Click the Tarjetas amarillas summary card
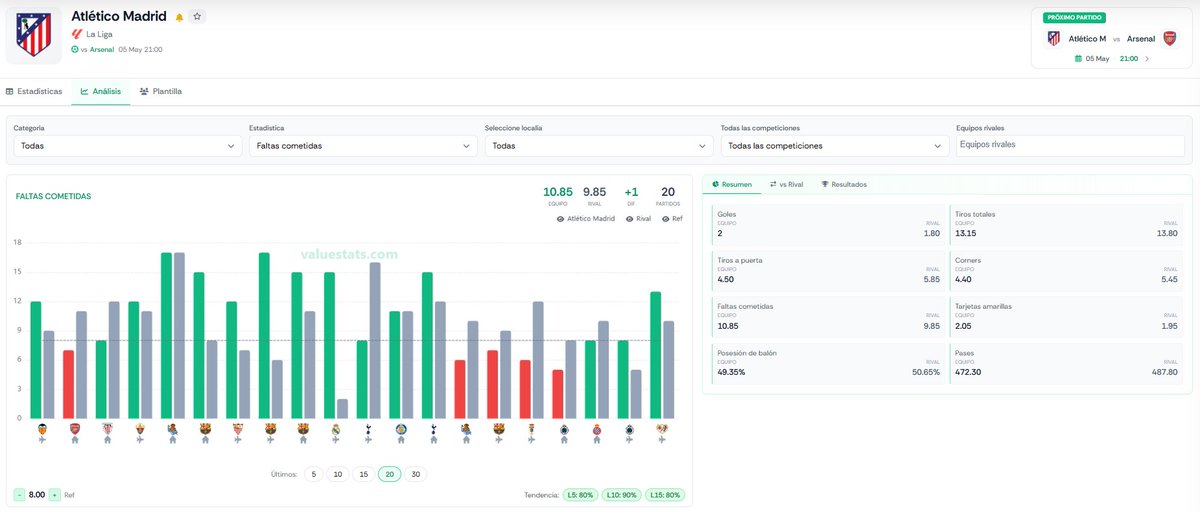 point(1066,316)
